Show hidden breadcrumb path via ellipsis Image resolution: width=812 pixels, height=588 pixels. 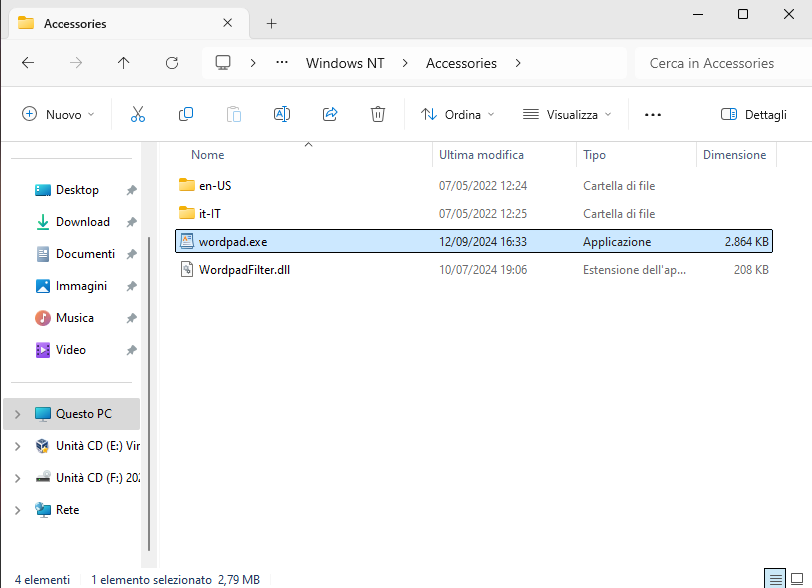pyautogui.click(x=282, y=63)
